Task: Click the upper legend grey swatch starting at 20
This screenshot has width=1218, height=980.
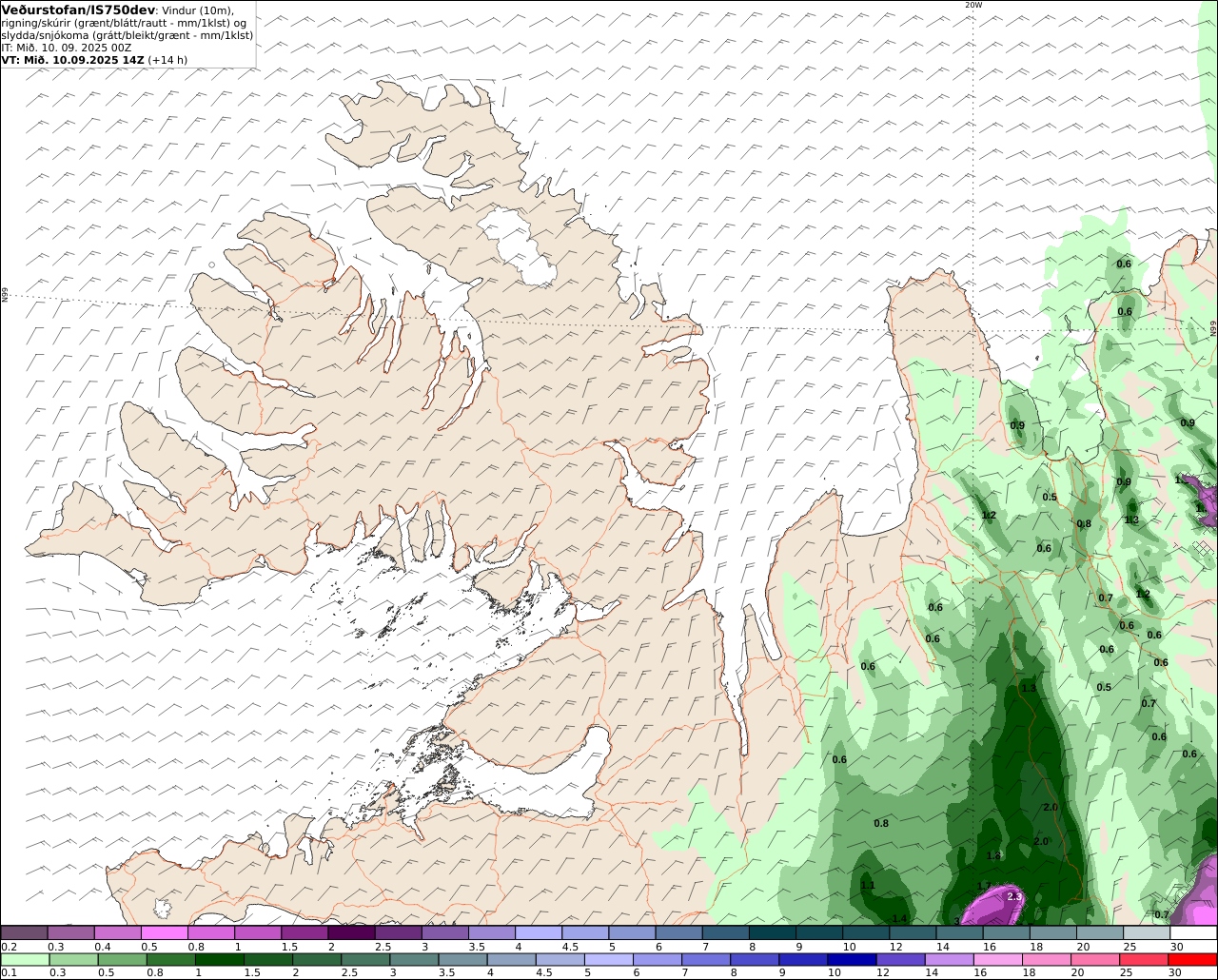Action: click(1100, 933)
